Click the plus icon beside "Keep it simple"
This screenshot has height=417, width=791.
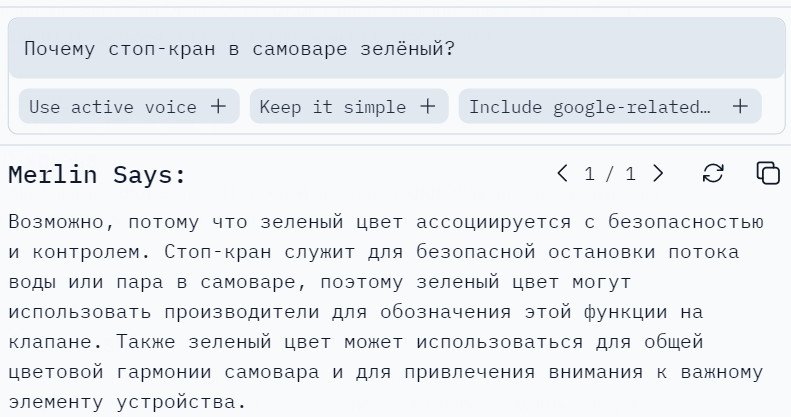(x=428, y=106)
